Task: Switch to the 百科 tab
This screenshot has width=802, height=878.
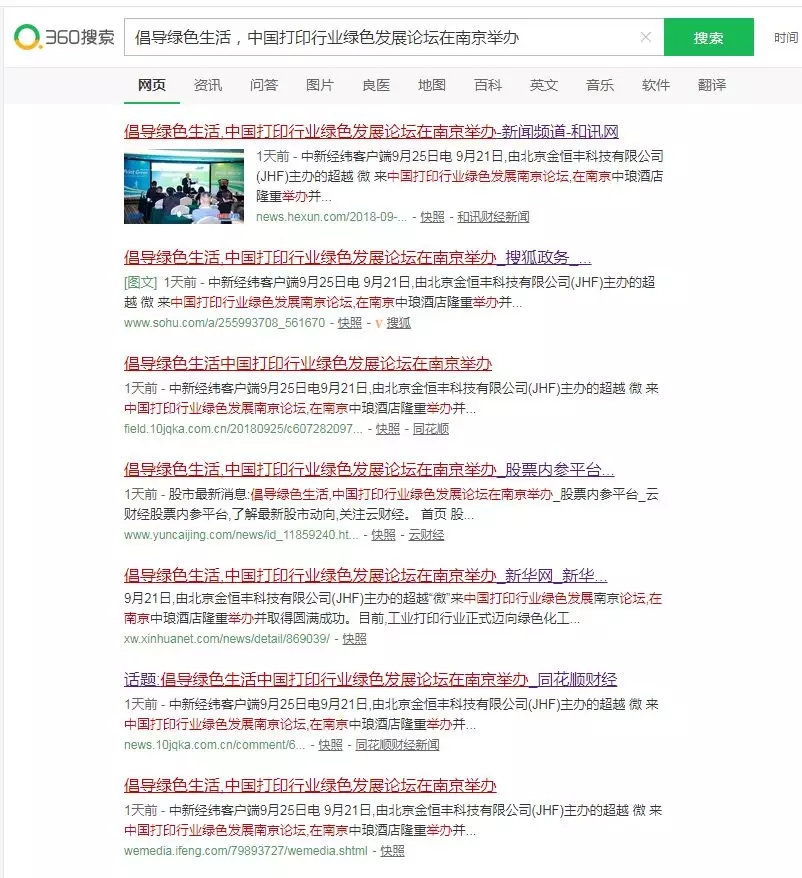Action: click(488, 85)
